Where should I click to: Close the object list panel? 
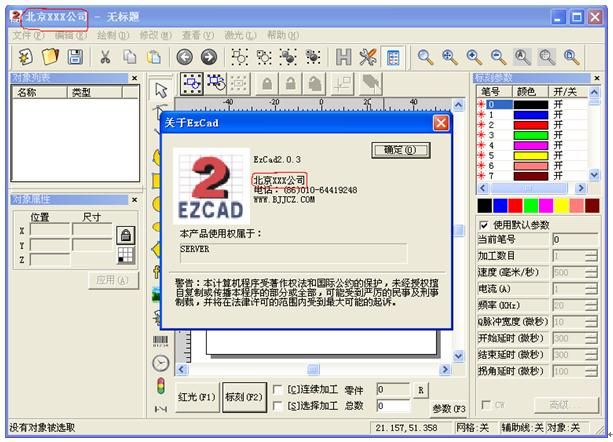(x=134, y=78)
